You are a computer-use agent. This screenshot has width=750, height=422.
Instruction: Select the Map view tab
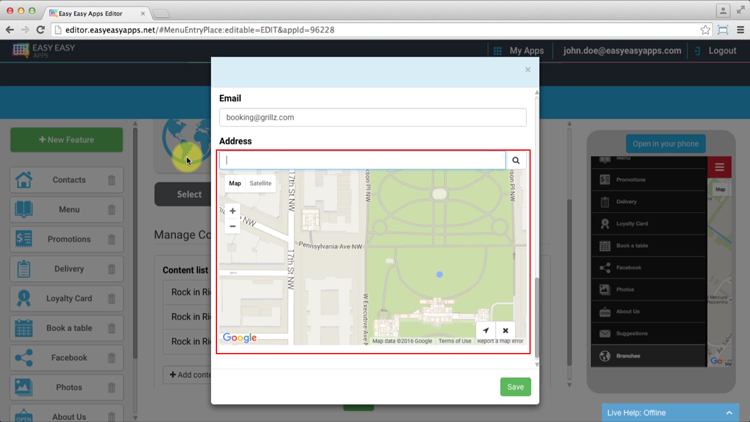click(x=235, y=183)
